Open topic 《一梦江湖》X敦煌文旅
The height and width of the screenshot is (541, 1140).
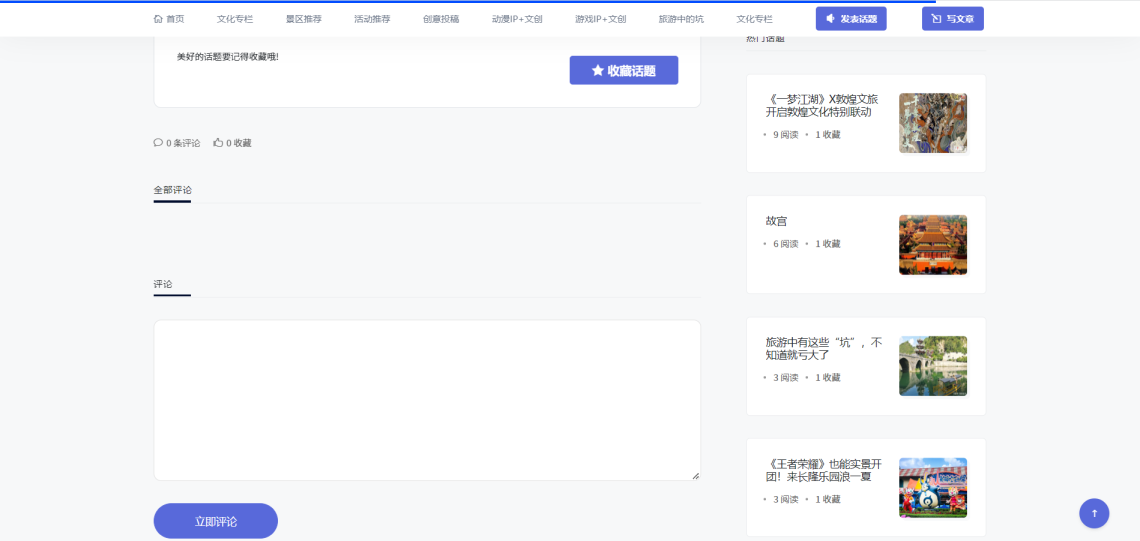[x=822, y=105]
